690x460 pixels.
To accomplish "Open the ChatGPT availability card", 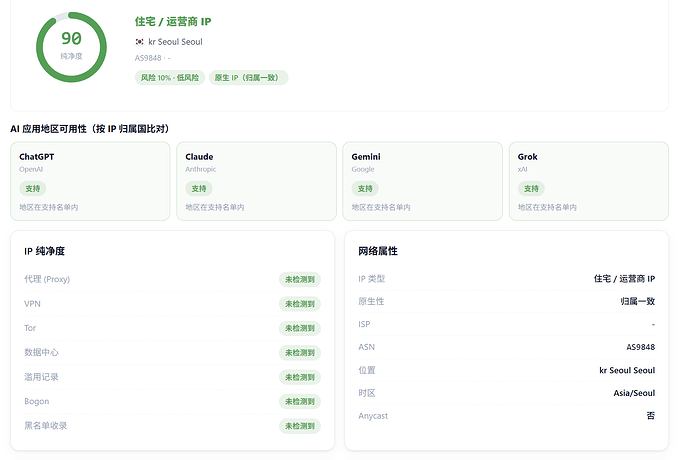I will click(x=90, y=181).
